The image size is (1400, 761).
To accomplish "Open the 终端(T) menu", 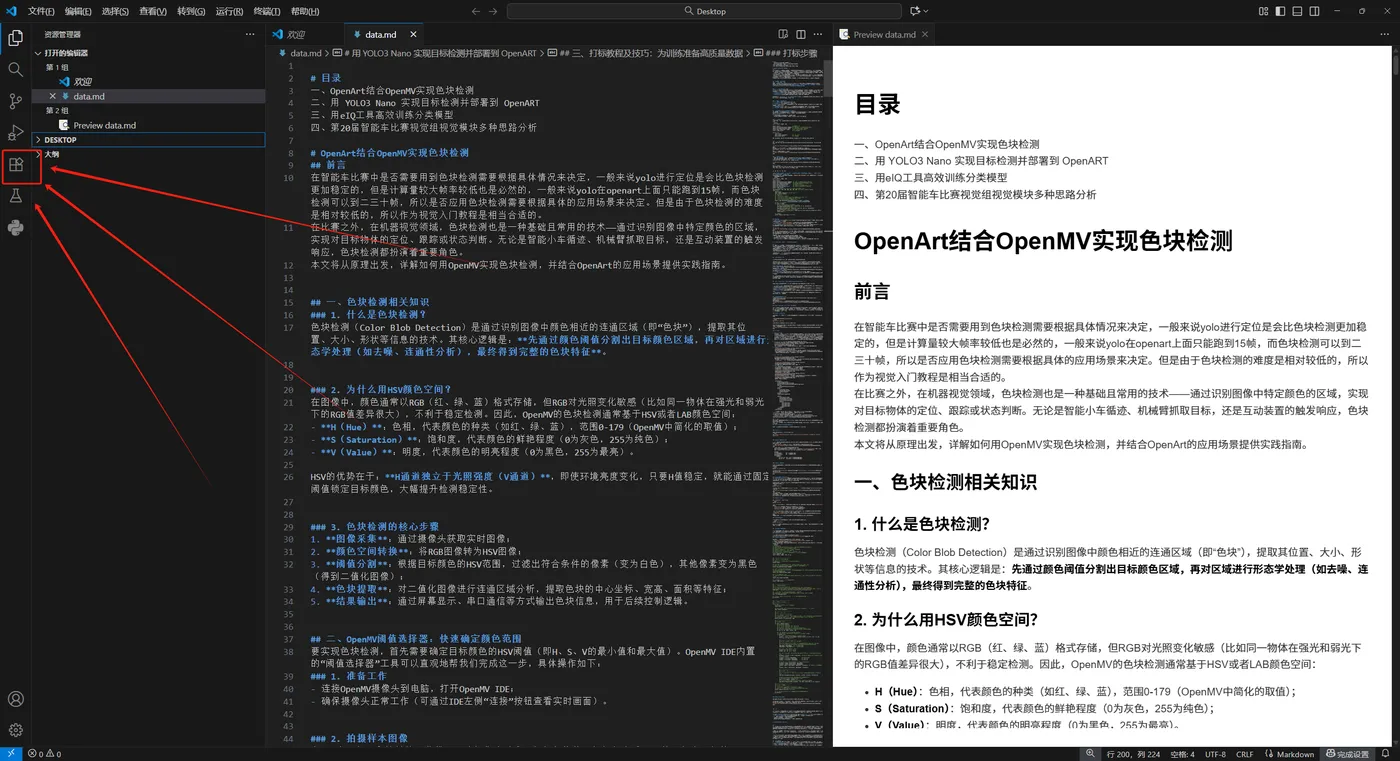I will pos(267,11).
